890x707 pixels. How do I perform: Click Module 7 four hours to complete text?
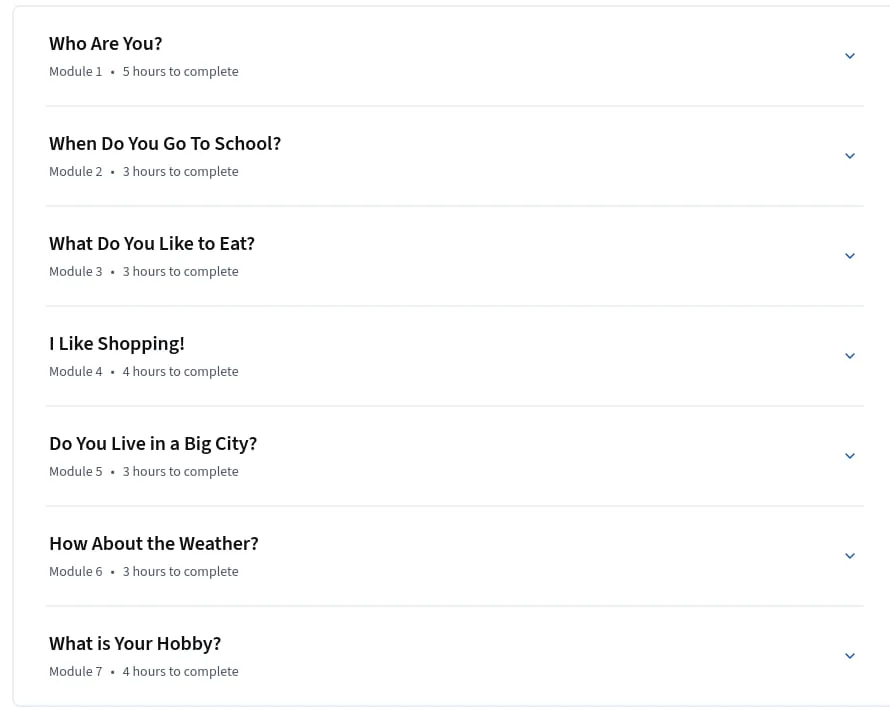click(x=144, y=671)
